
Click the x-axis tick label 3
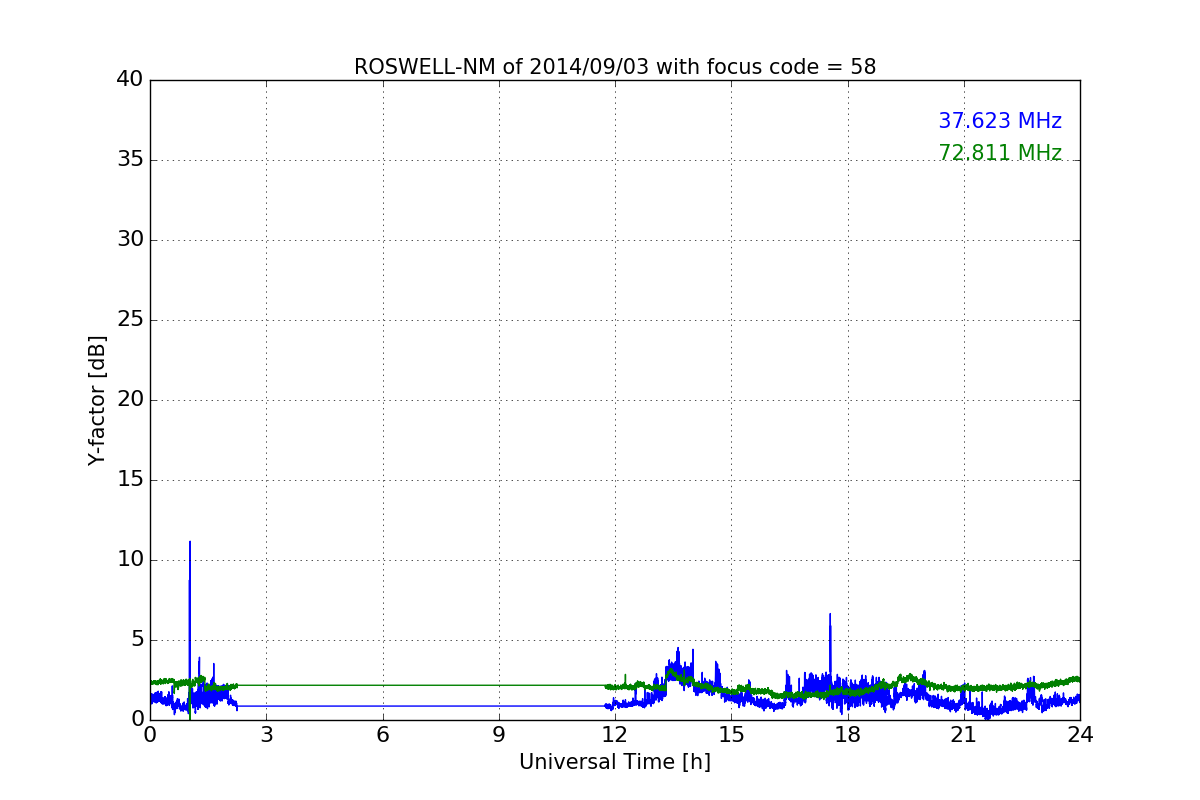(x=266, y=734)
